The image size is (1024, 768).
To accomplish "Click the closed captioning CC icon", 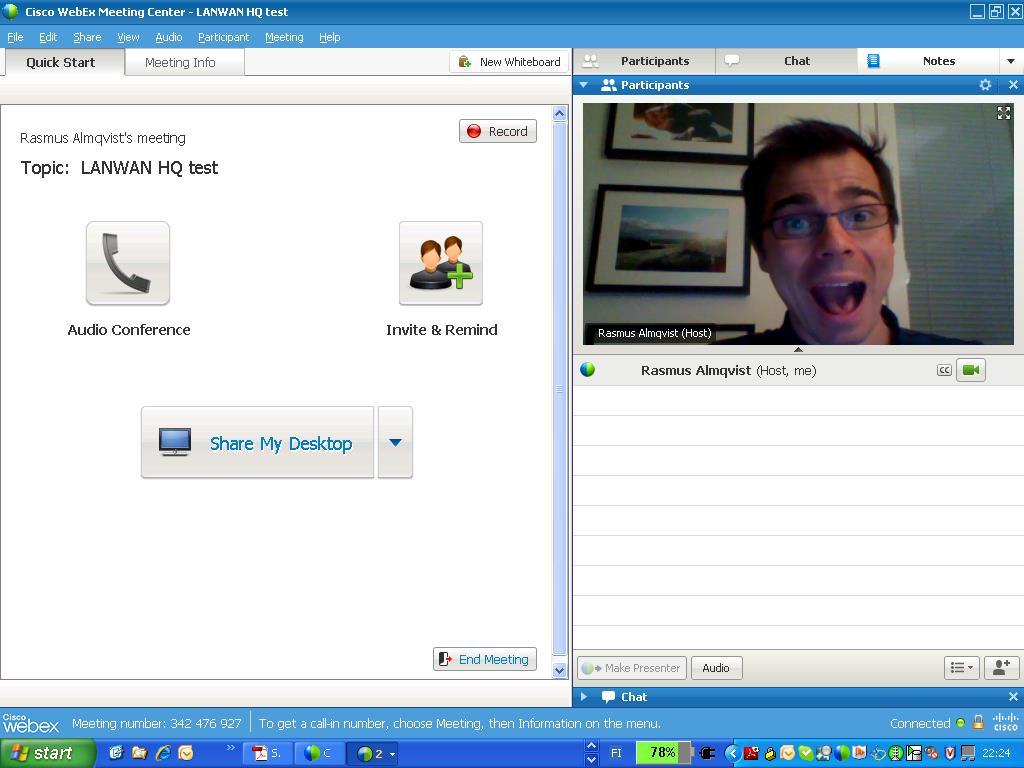I will point(944,370).
